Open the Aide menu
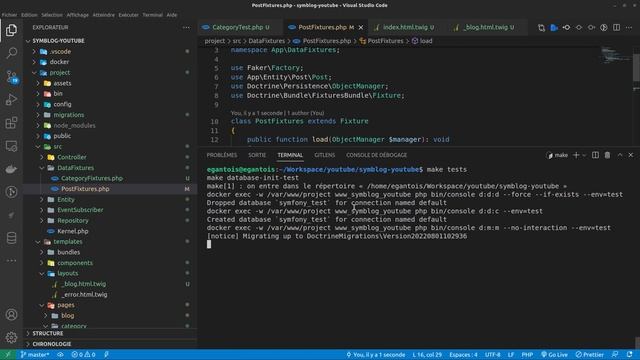The height and width of the screenshot is (360, 640). click(172, 15)
